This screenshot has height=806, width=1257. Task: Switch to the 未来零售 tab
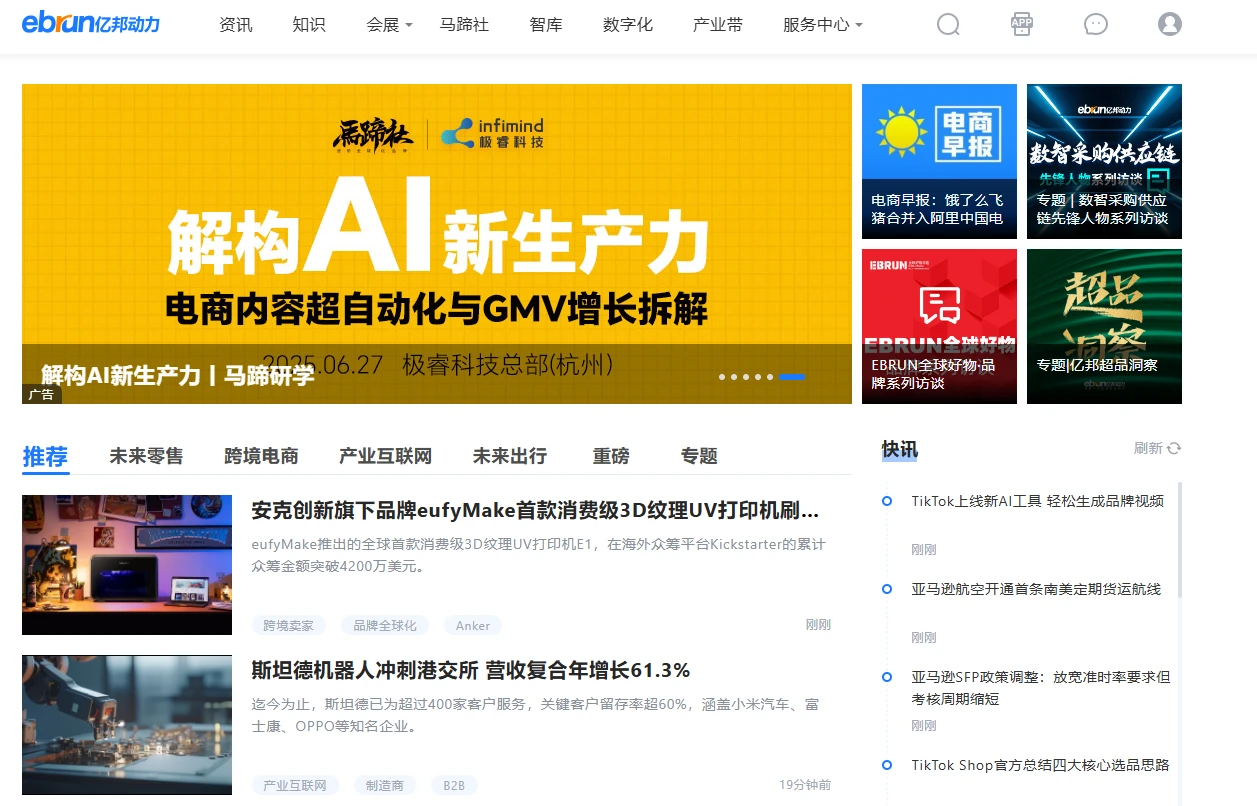point(146,456)
